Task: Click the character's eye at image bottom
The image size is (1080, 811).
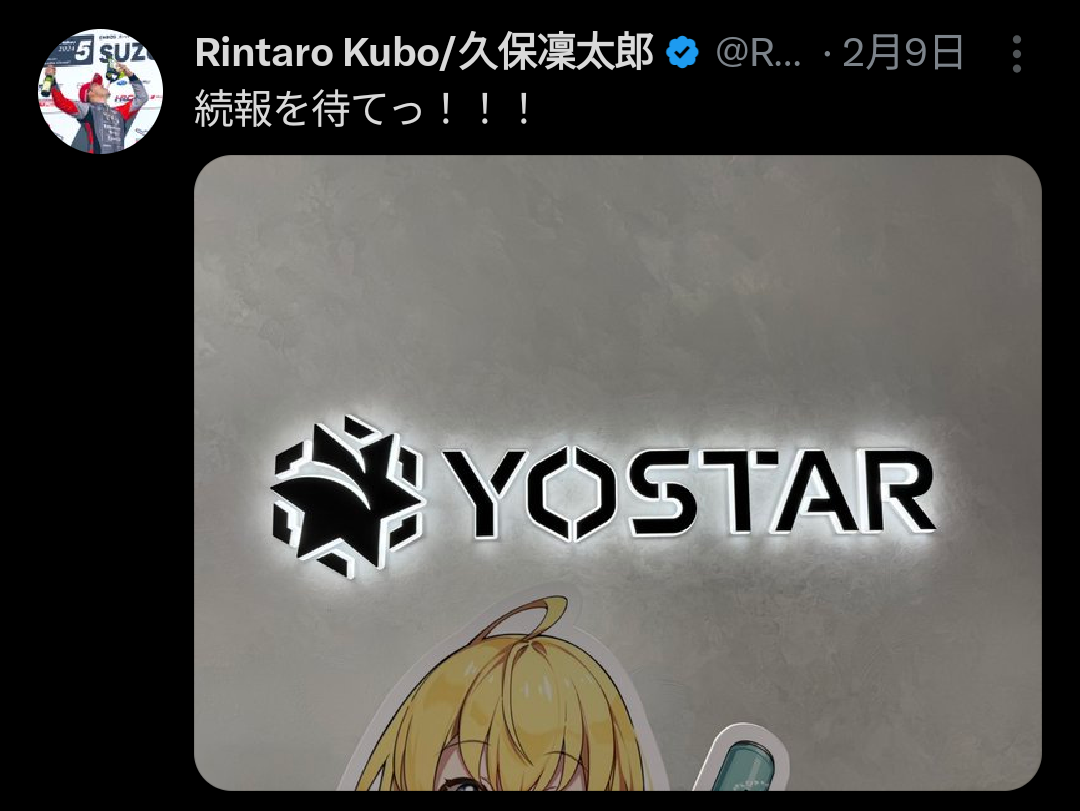Action: (x=459, y=784)
